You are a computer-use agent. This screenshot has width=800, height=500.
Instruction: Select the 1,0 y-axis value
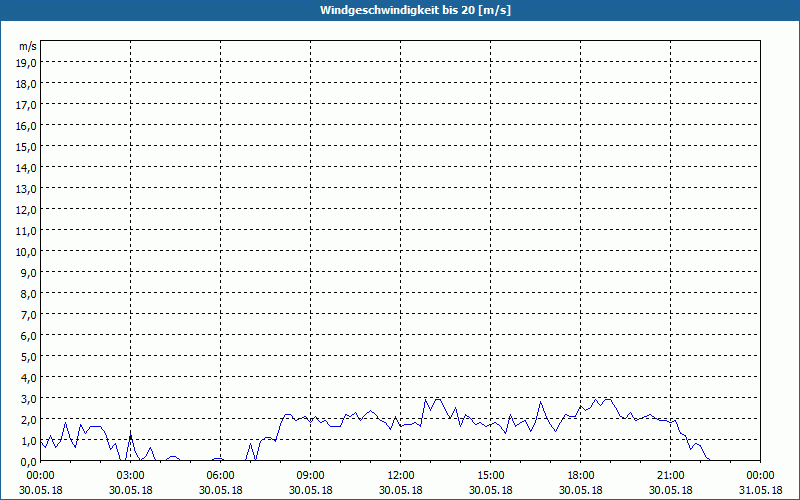pos(30,441)
